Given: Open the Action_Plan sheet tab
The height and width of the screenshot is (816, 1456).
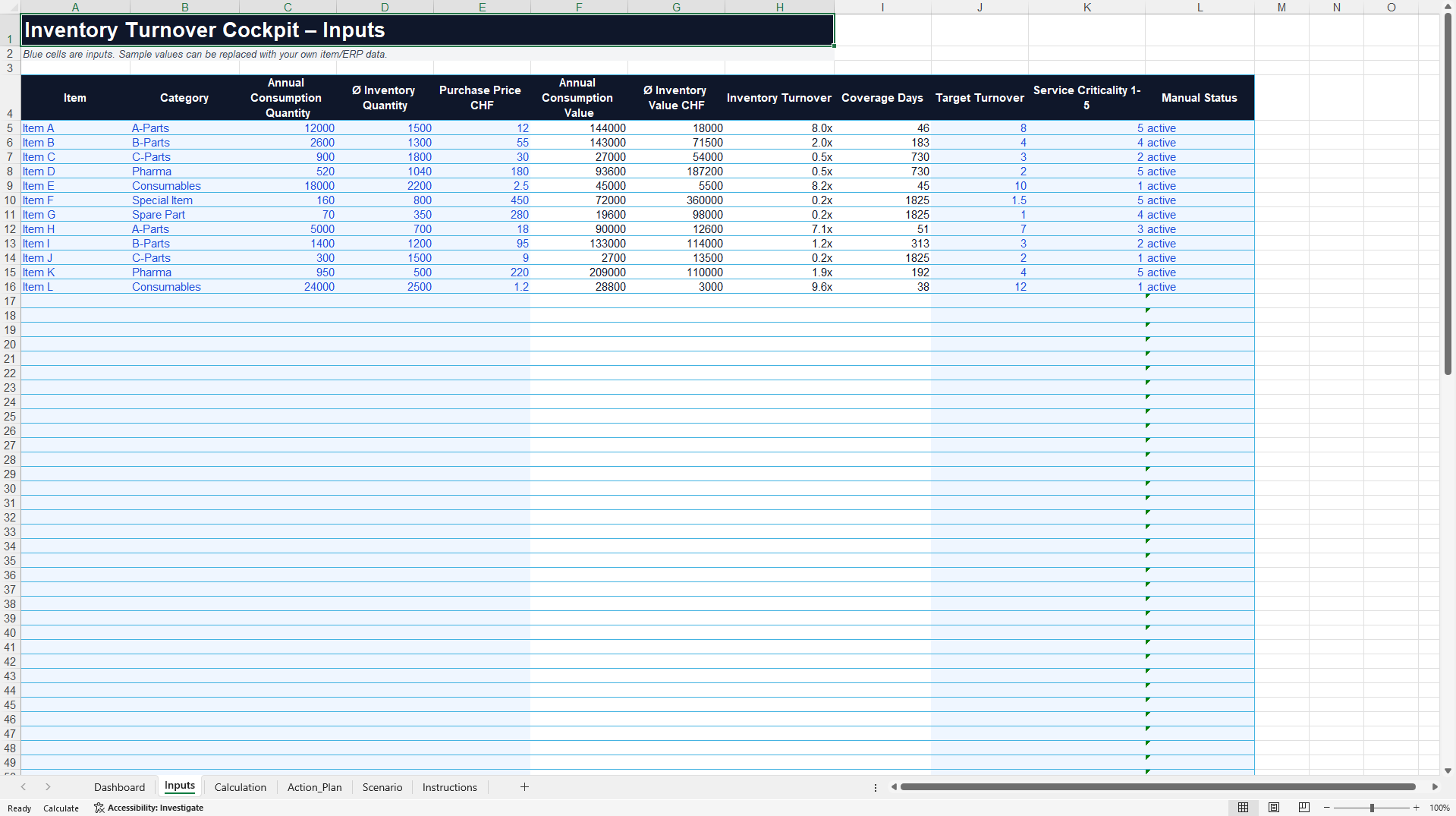Looking at the screenshot, I should pyautogui.click(x=315, y=787).
